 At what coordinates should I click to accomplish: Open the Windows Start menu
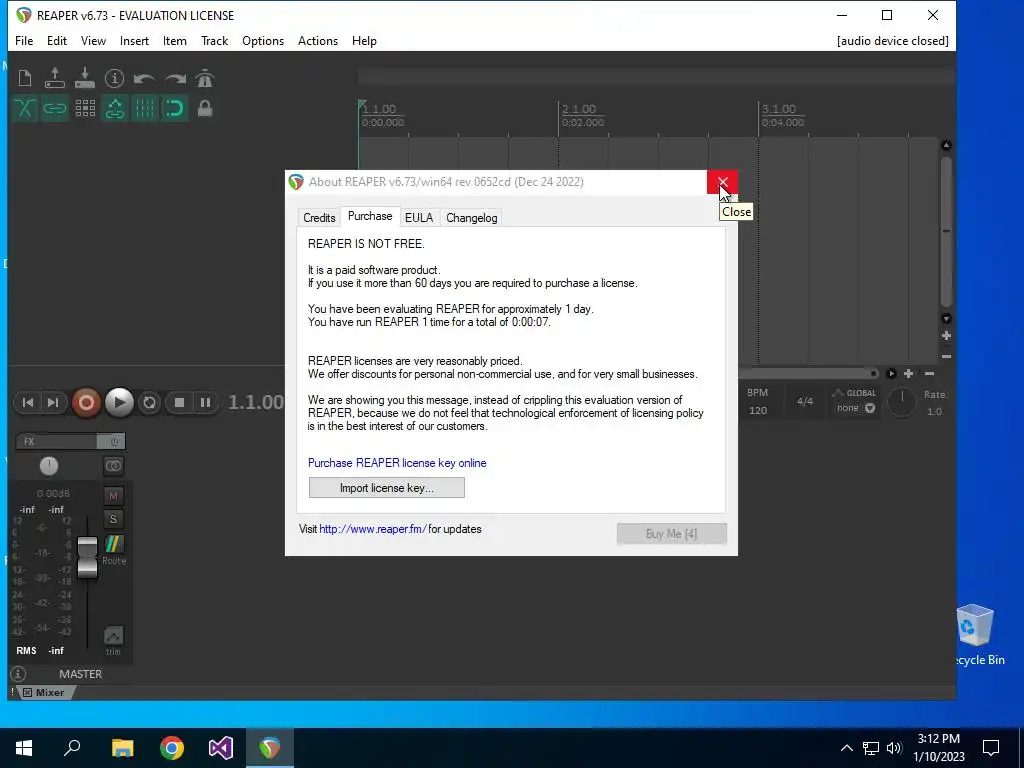[x=24, y=748]
